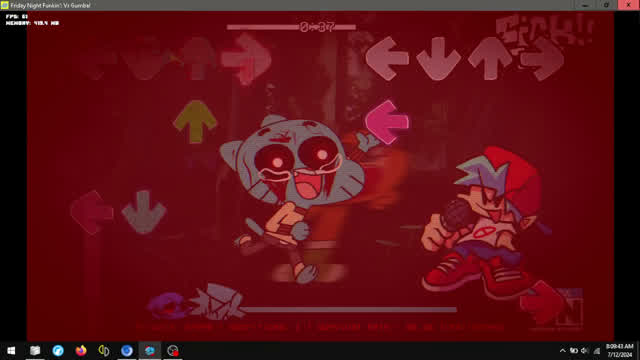Click the game icon in title bar
640x360 pixels.
pyautogui.click(x=5, y=5)
